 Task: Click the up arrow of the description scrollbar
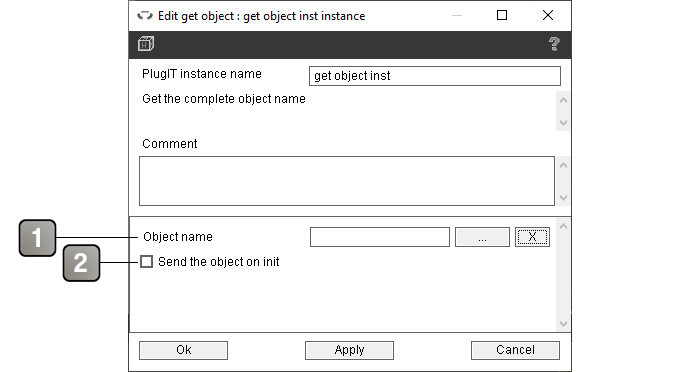click(563, 100)
